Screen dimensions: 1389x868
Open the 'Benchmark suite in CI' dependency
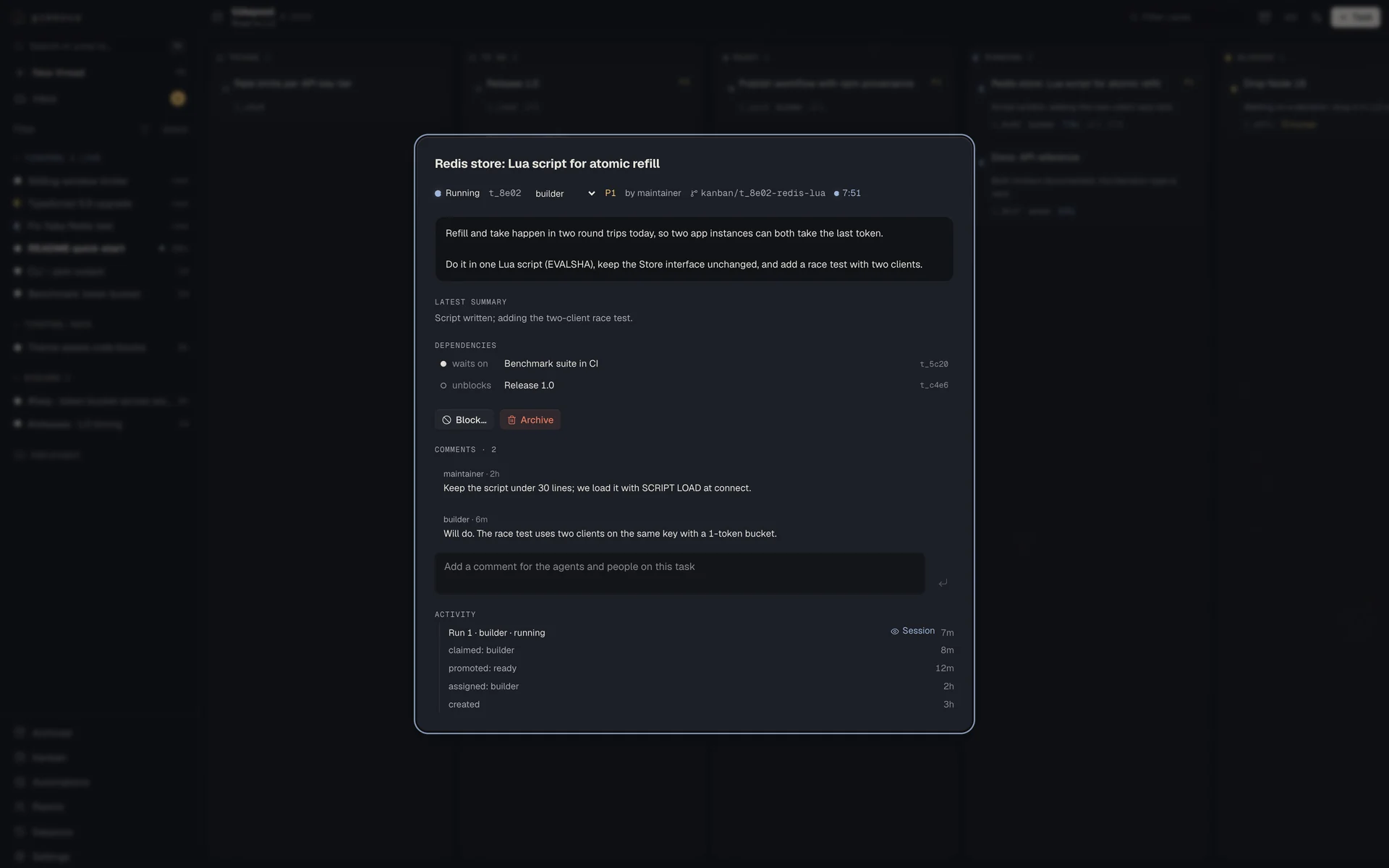[x=551, y=364]
